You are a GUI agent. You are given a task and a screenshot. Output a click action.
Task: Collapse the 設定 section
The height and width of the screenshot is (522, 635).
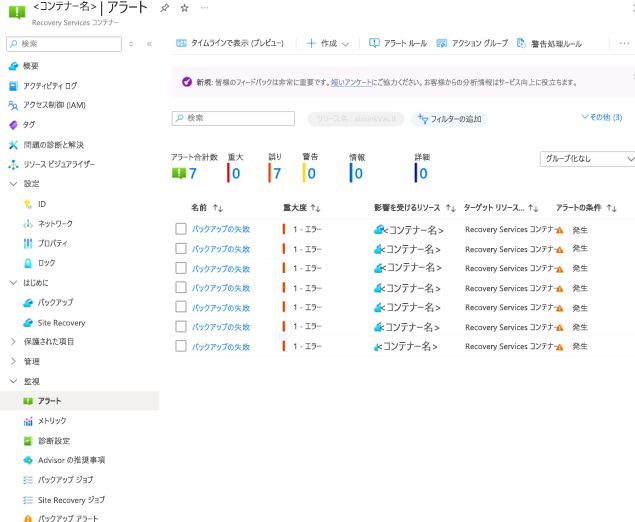click(x=13, y=184)
